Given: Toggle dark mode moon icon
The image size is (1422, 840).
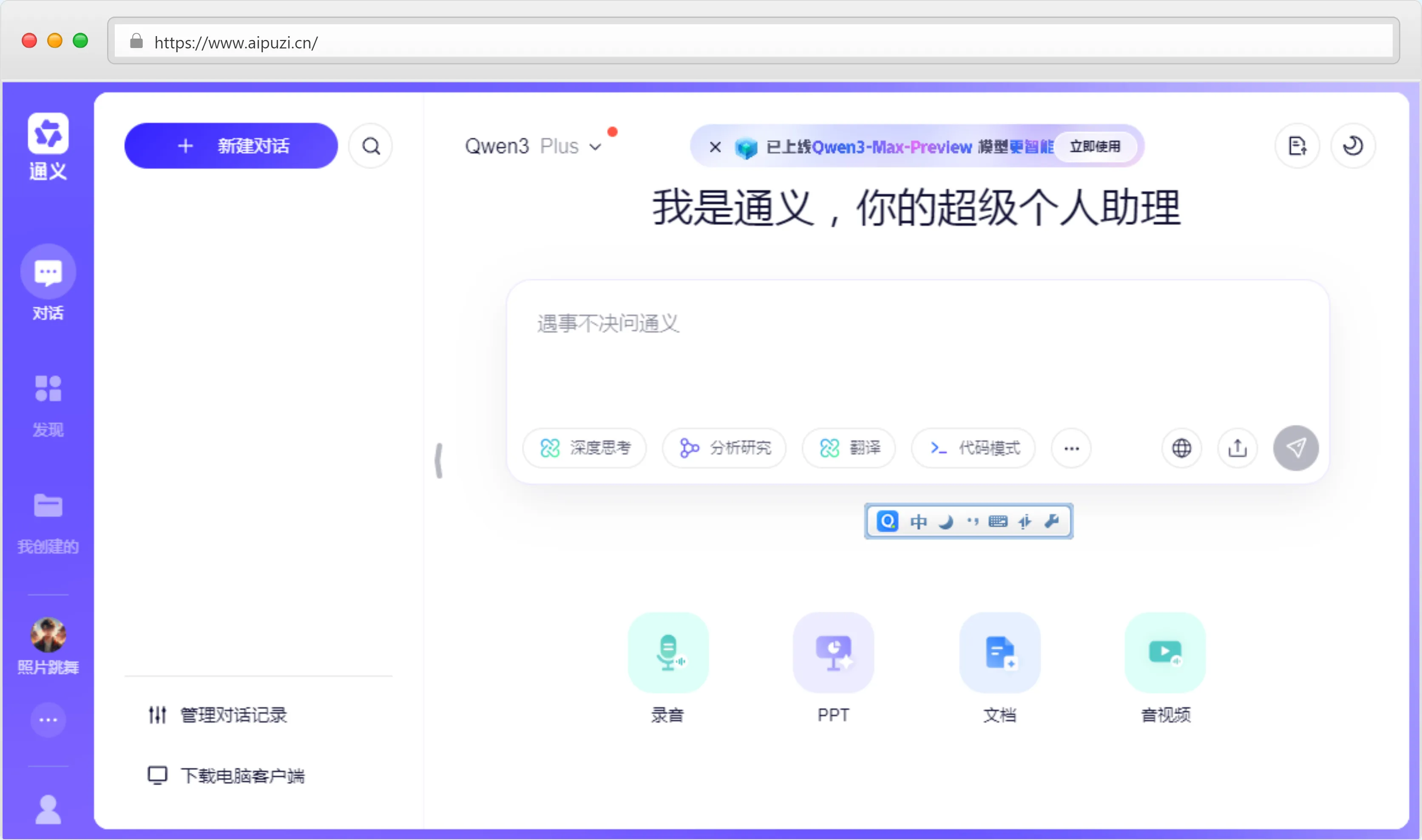Looking at the screenshot, I should coord(1352,146).
